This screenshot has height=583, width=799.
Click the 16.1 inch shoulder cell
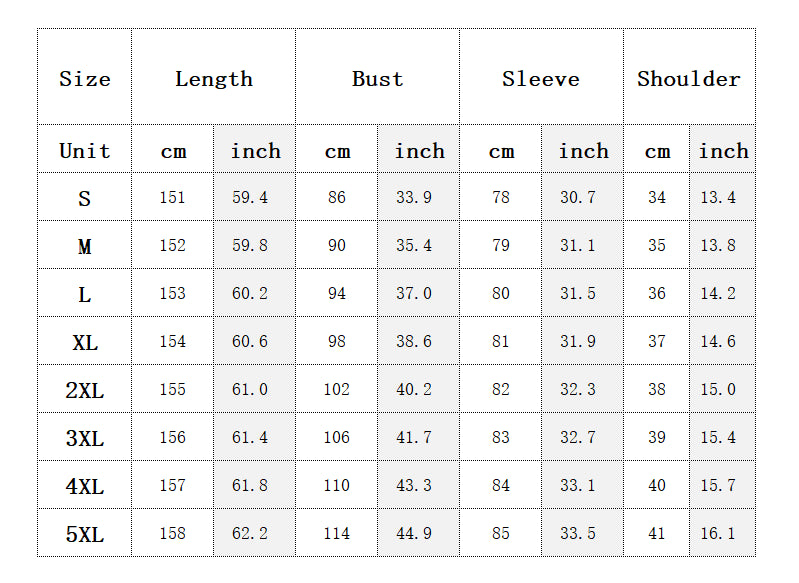(718, 534)
